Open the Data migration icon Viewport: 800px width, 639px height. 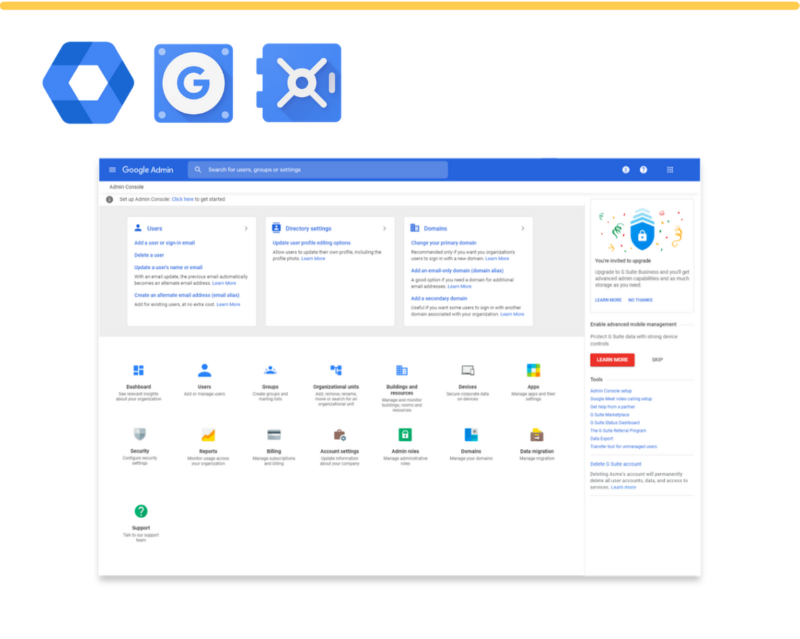pyautogui.click(x=537, y=435)
